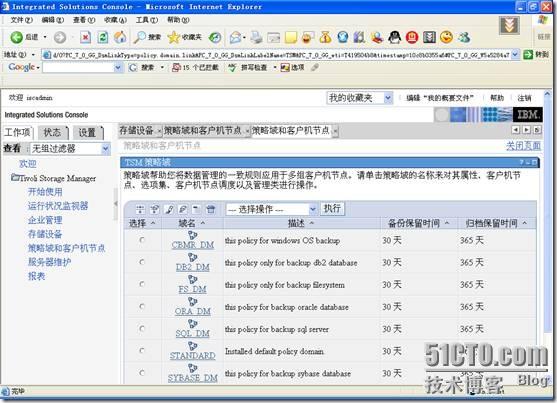
Task: Sort by 备份保留时间 column header
Action: pos(418,223)
